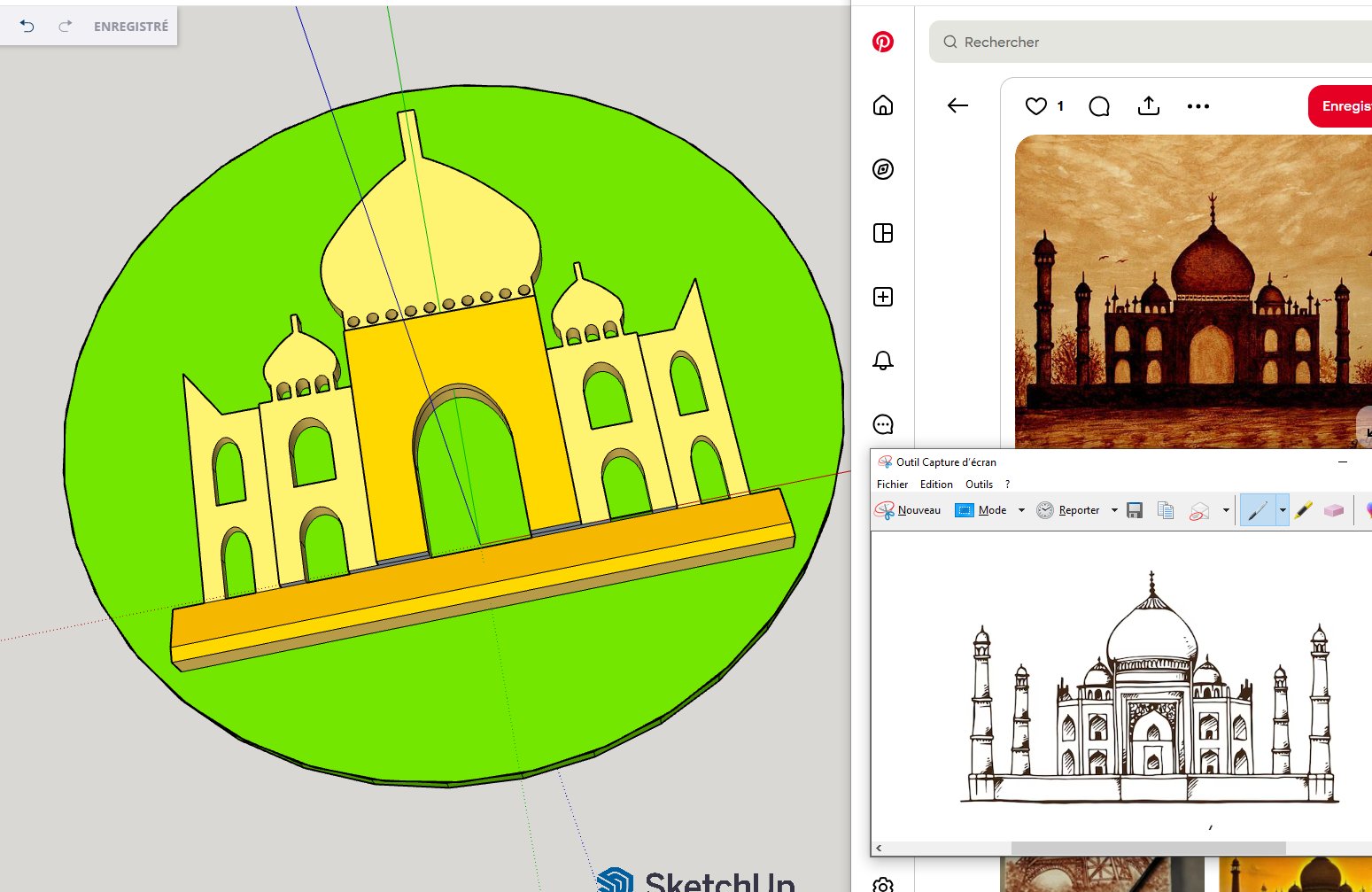Select the Eraser tool in Snipping Tool
Screen dimensions: 1372x892
tap(1334, 510)
